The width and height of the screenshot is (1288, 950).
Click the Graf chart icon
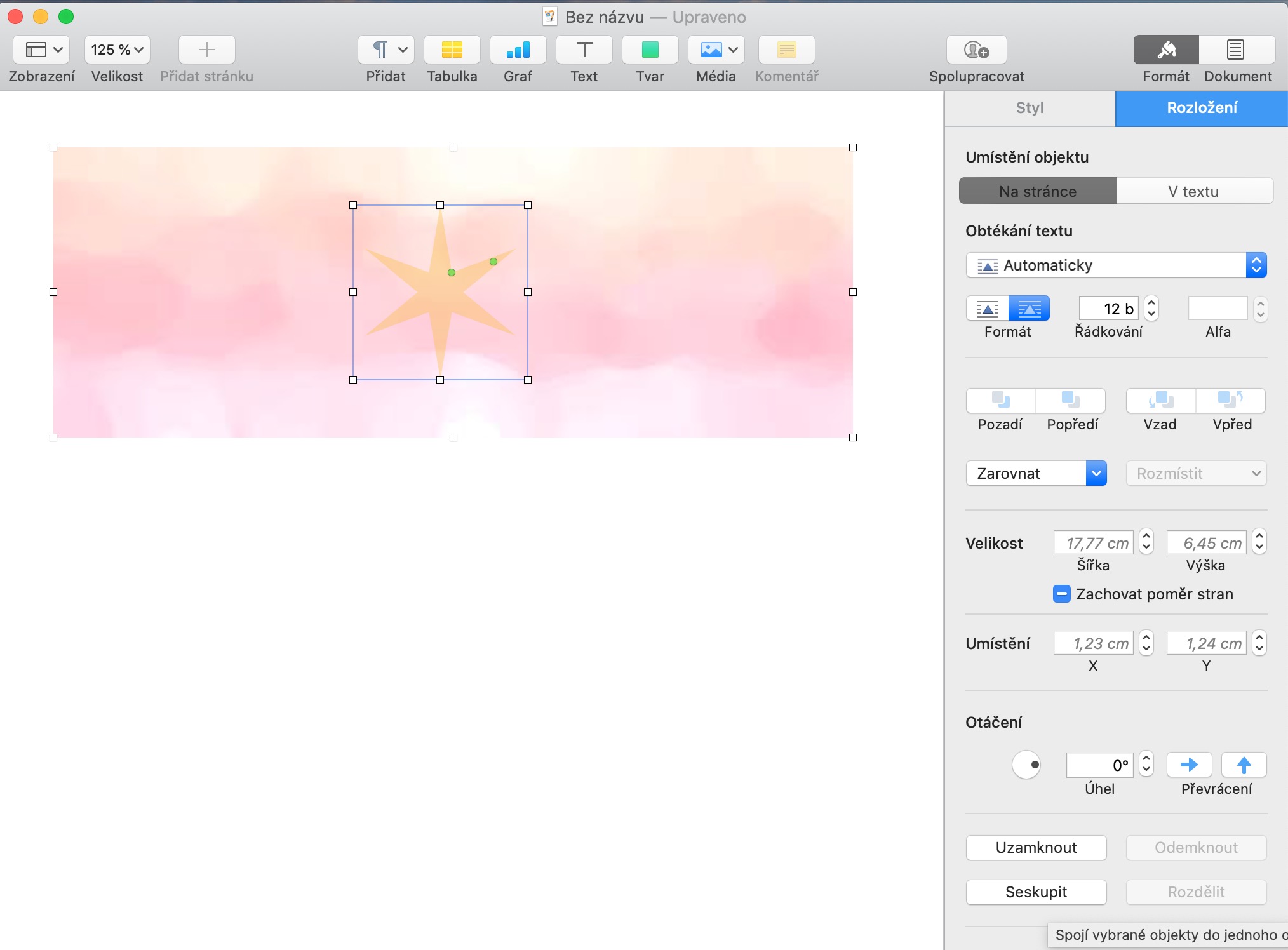[518, 50]
